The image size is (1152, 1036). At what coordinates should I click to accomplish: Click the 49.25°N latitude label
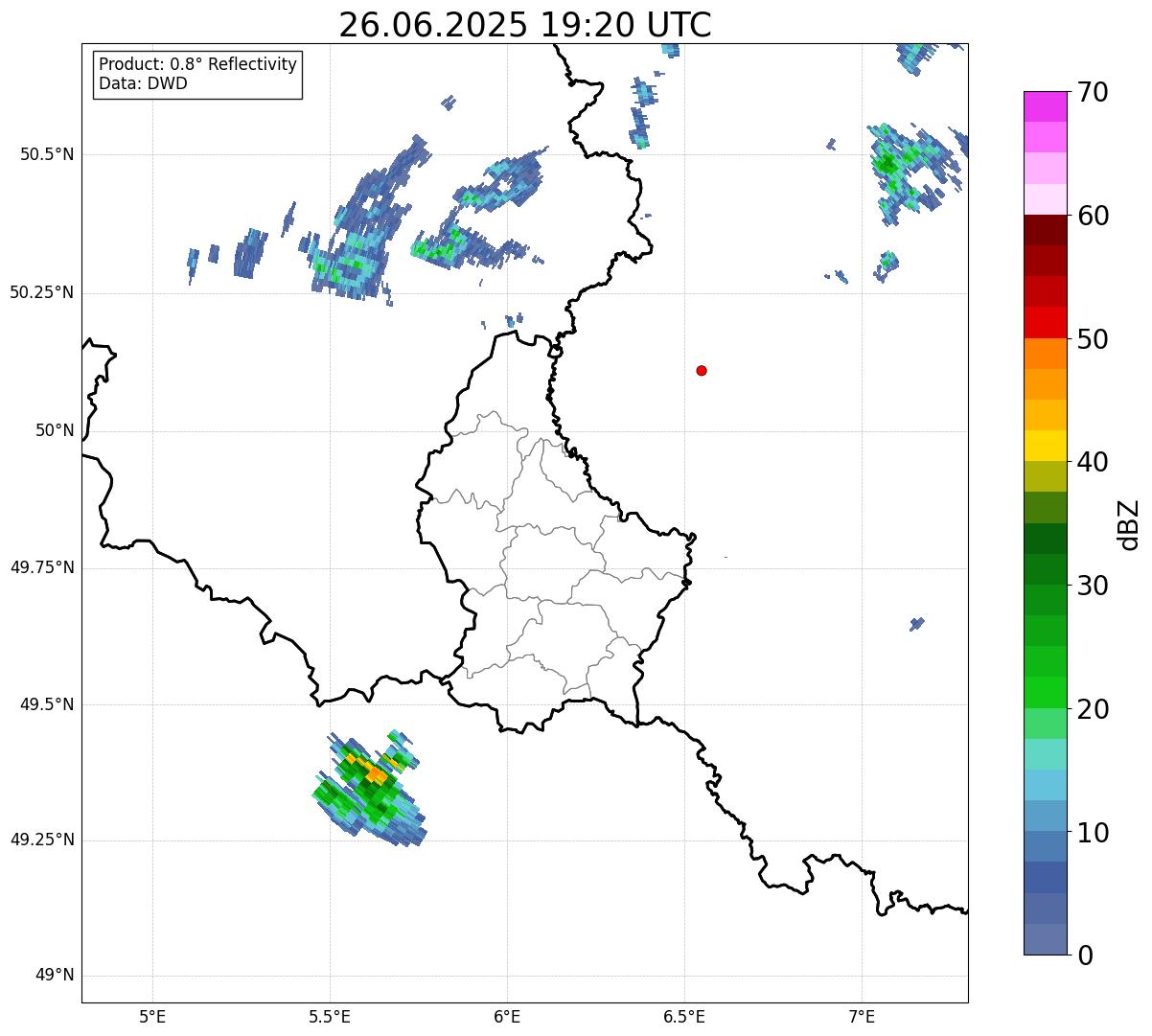point(42,840)
